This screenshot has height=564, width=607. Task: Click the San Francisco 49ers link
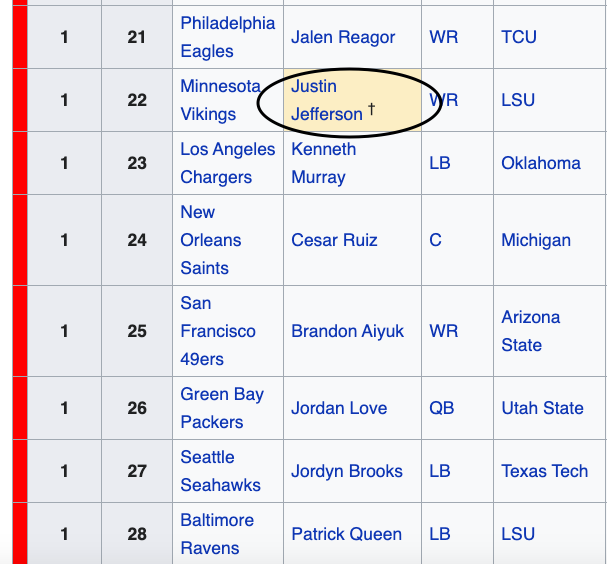tap(217, 331)
